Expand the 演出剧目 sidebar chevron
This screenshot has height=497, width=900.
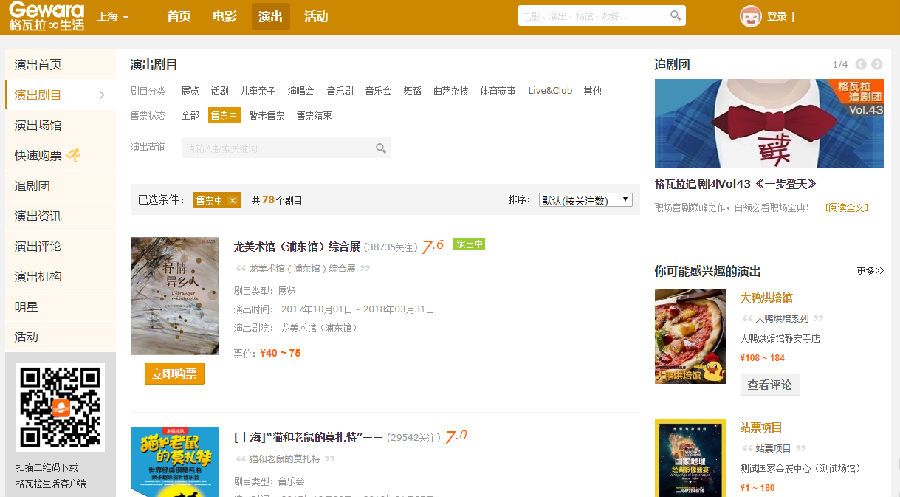[102, 95]
